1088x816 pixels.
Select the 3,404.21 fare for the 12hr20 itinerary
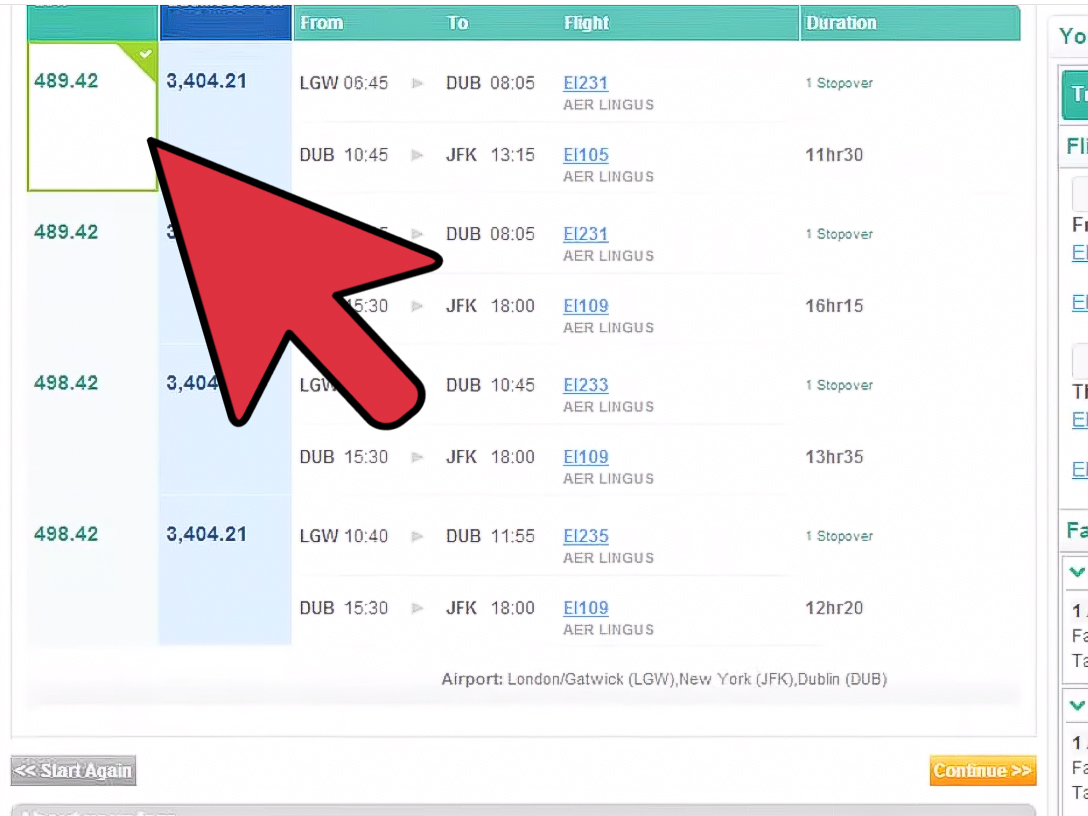click(206, 534)
